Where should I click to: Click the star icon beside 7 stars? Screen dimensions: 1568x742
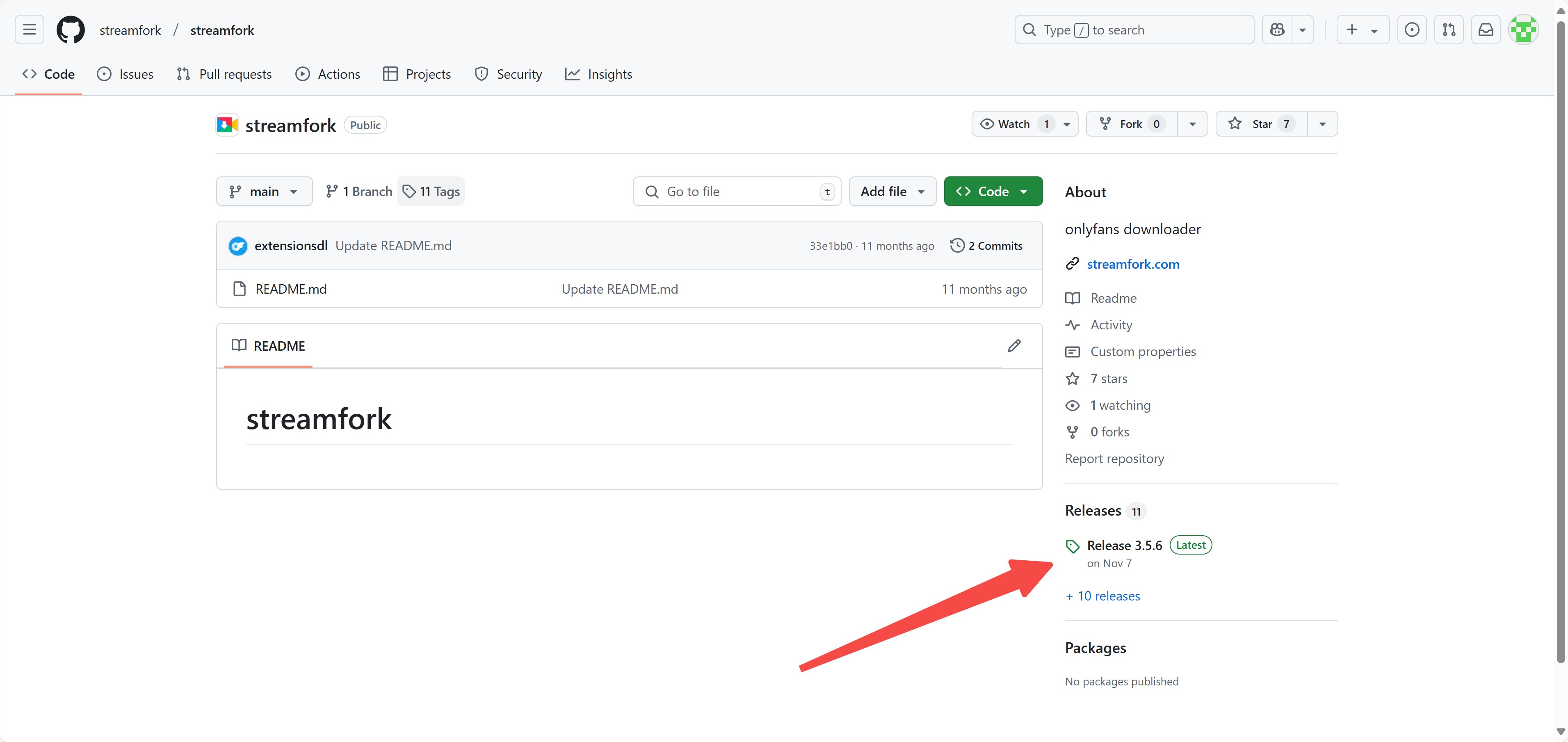coord(1073,379)
